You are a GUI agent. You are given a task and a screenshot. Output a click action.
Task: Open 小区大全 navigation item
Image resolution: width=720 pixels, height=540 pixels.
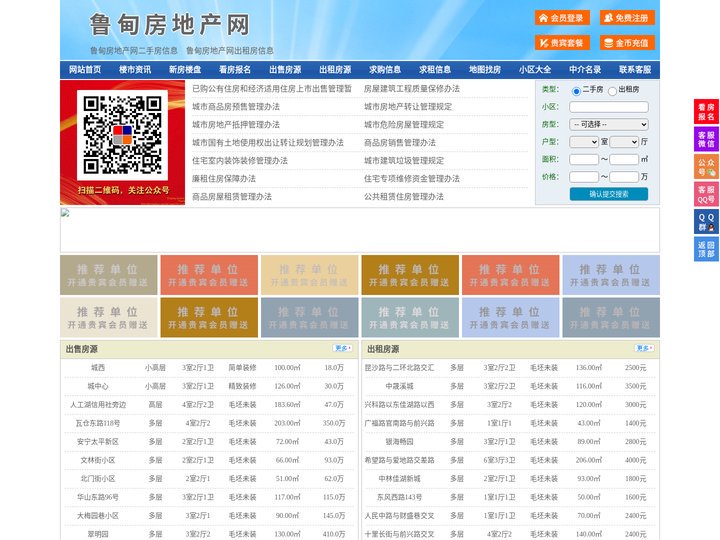[x=535, y=70]
